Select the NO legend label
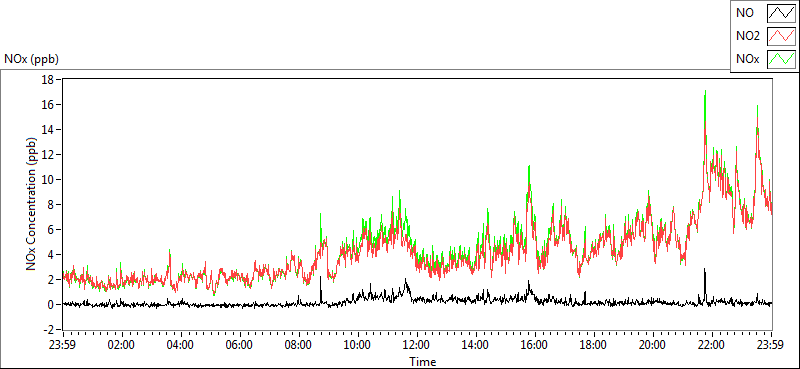Viewport: 800px width, 369px height. [745, 13]
